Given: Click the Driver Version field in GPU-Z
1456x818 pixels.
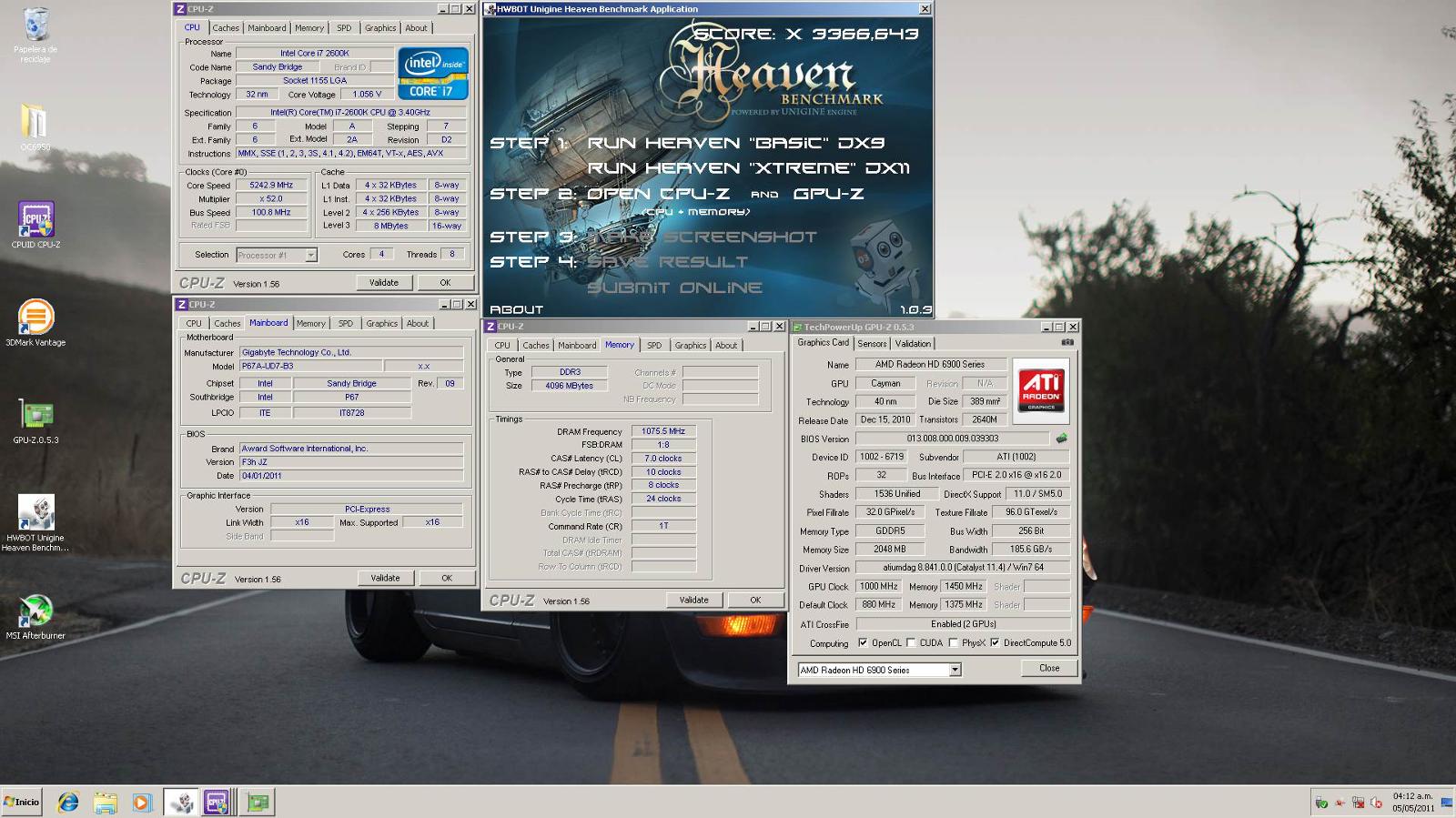Looking at the screenshot, I should (964, 568).
